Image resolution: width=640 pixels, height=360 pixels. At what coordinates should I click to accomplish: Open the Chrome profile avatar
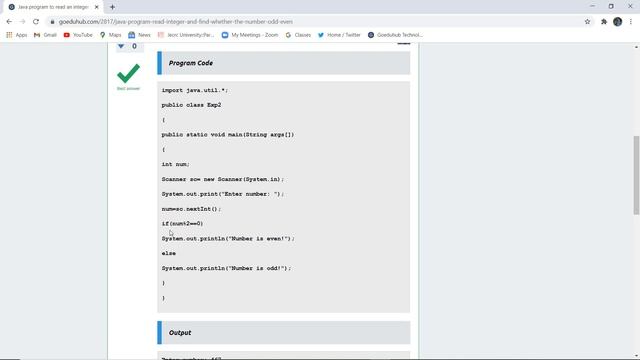pyautogui.click(x=618, y=22)
